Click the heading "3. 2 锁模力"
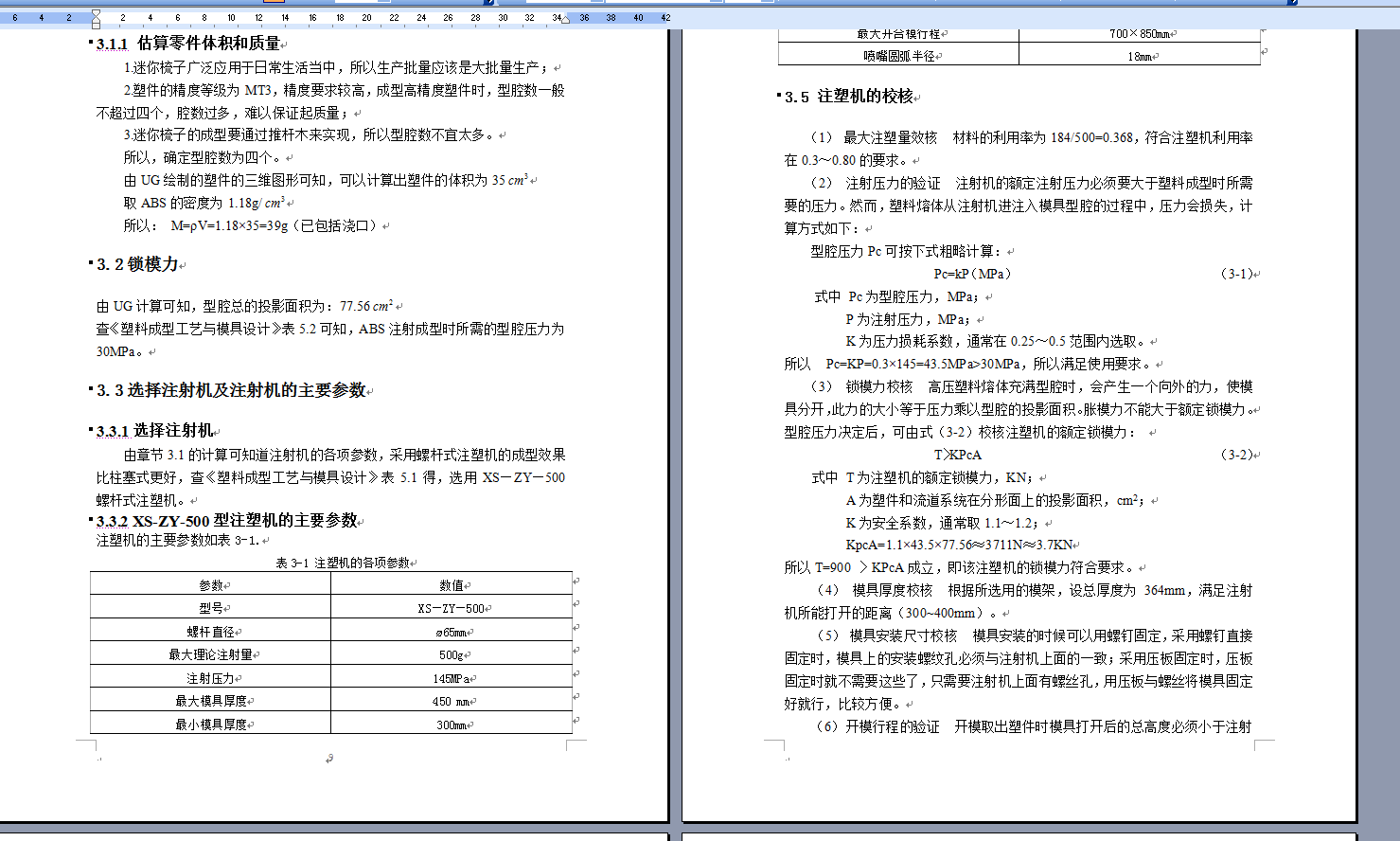This screenshot has width=1400, height=841. (137, 265)
